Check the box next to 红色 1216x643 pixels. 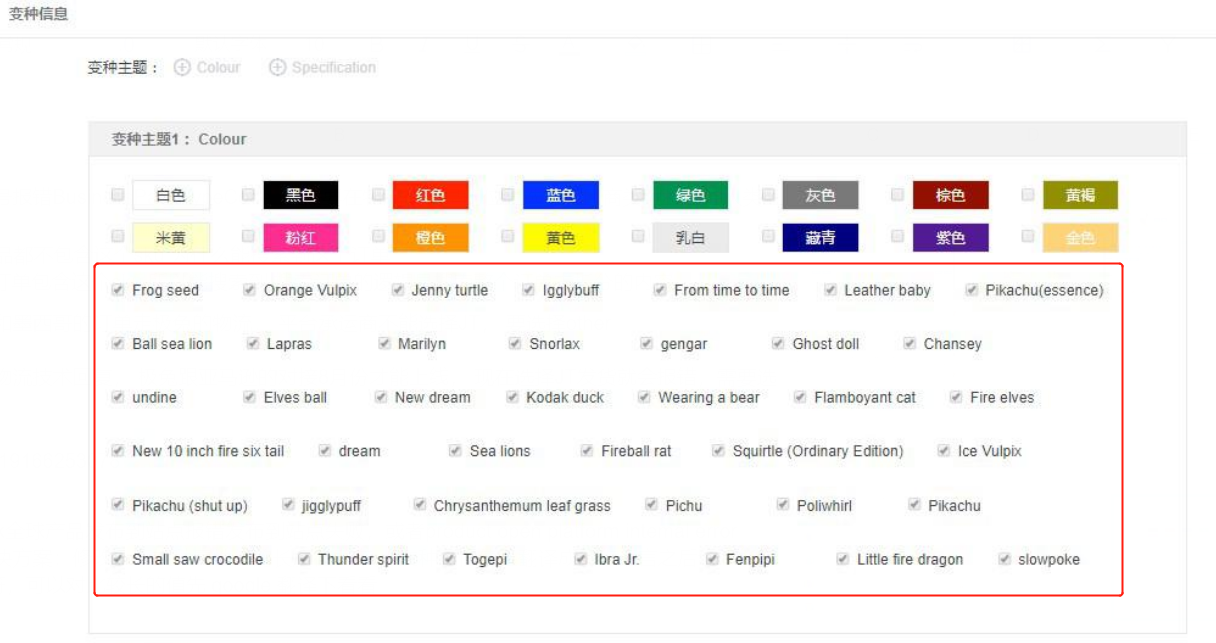pos(378,195)
